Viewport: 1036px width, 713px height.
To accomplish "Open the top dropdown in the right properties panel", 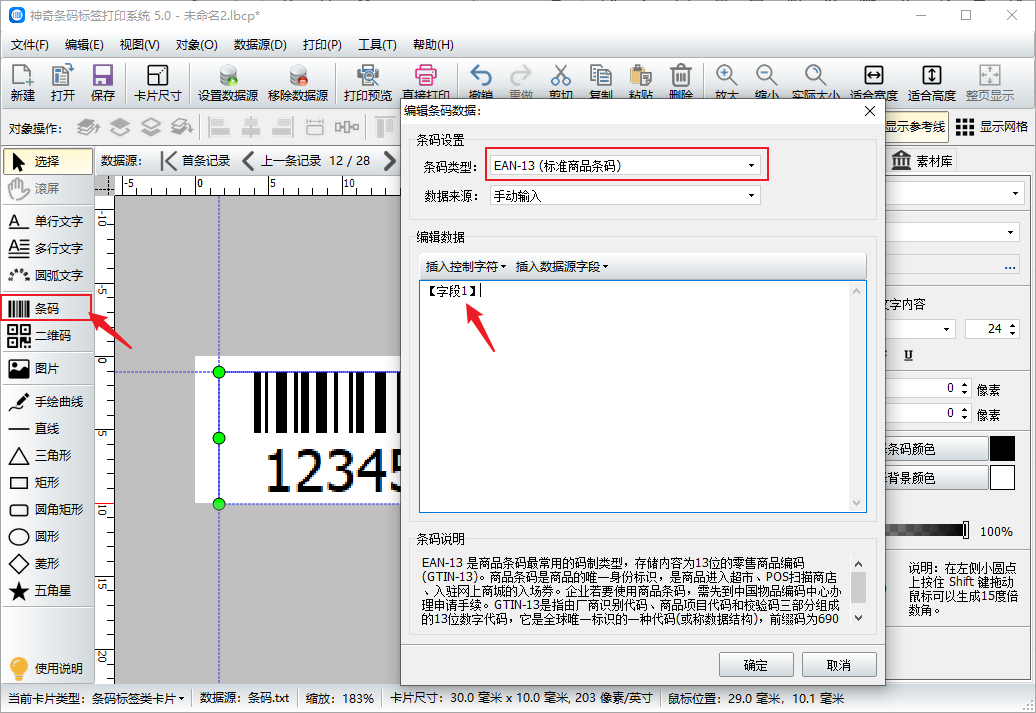I will pos(956,194).
